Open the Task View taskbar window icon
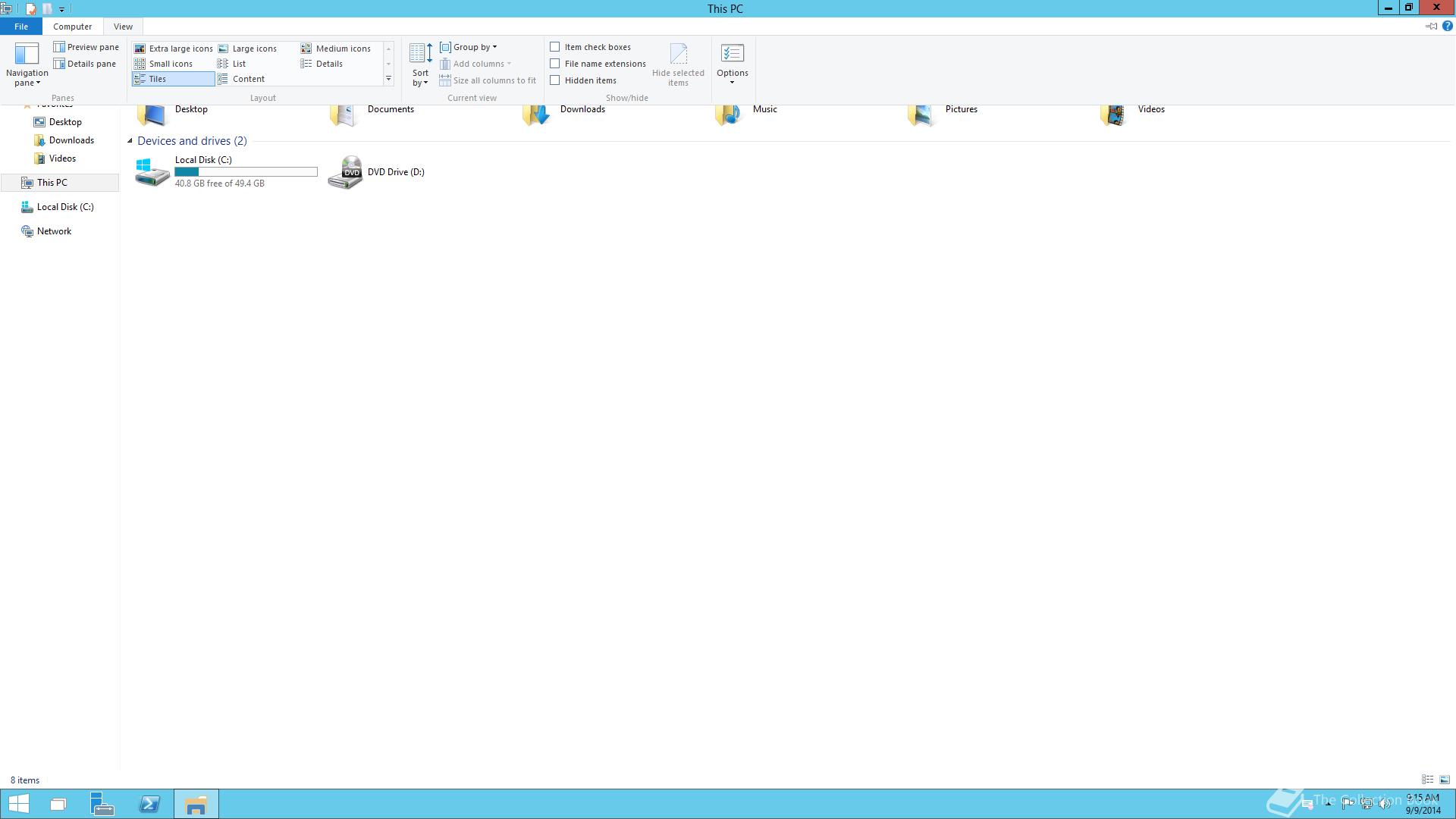 point(58,804)
